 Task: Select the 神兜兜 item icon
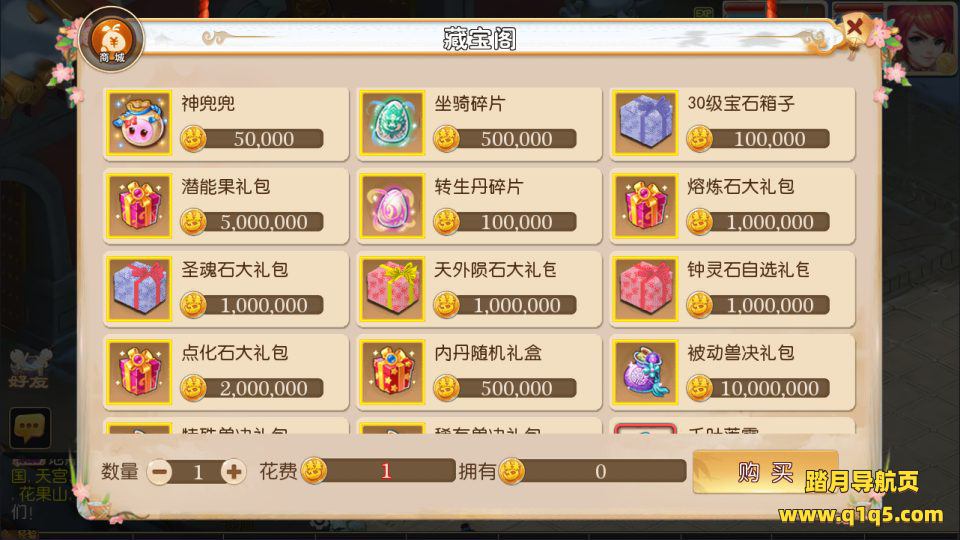[140, 123]
